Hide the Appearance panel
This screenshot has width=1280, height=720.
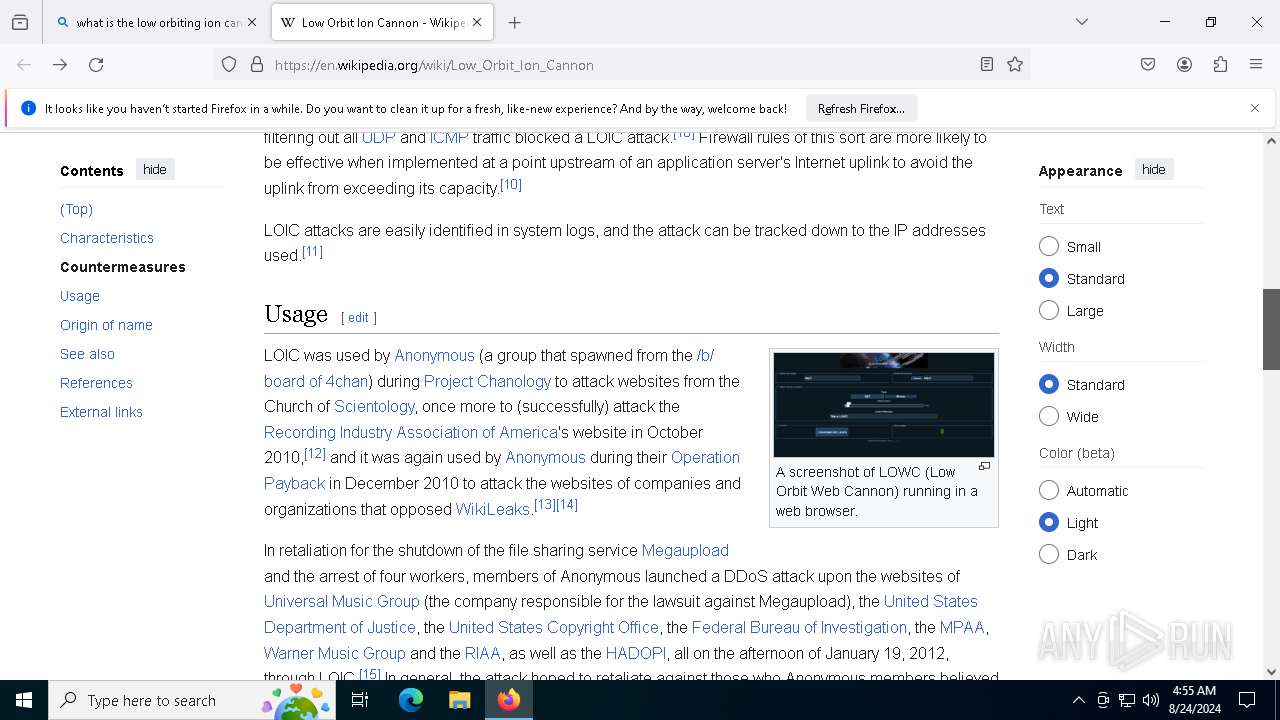(x=1153, y=169)
